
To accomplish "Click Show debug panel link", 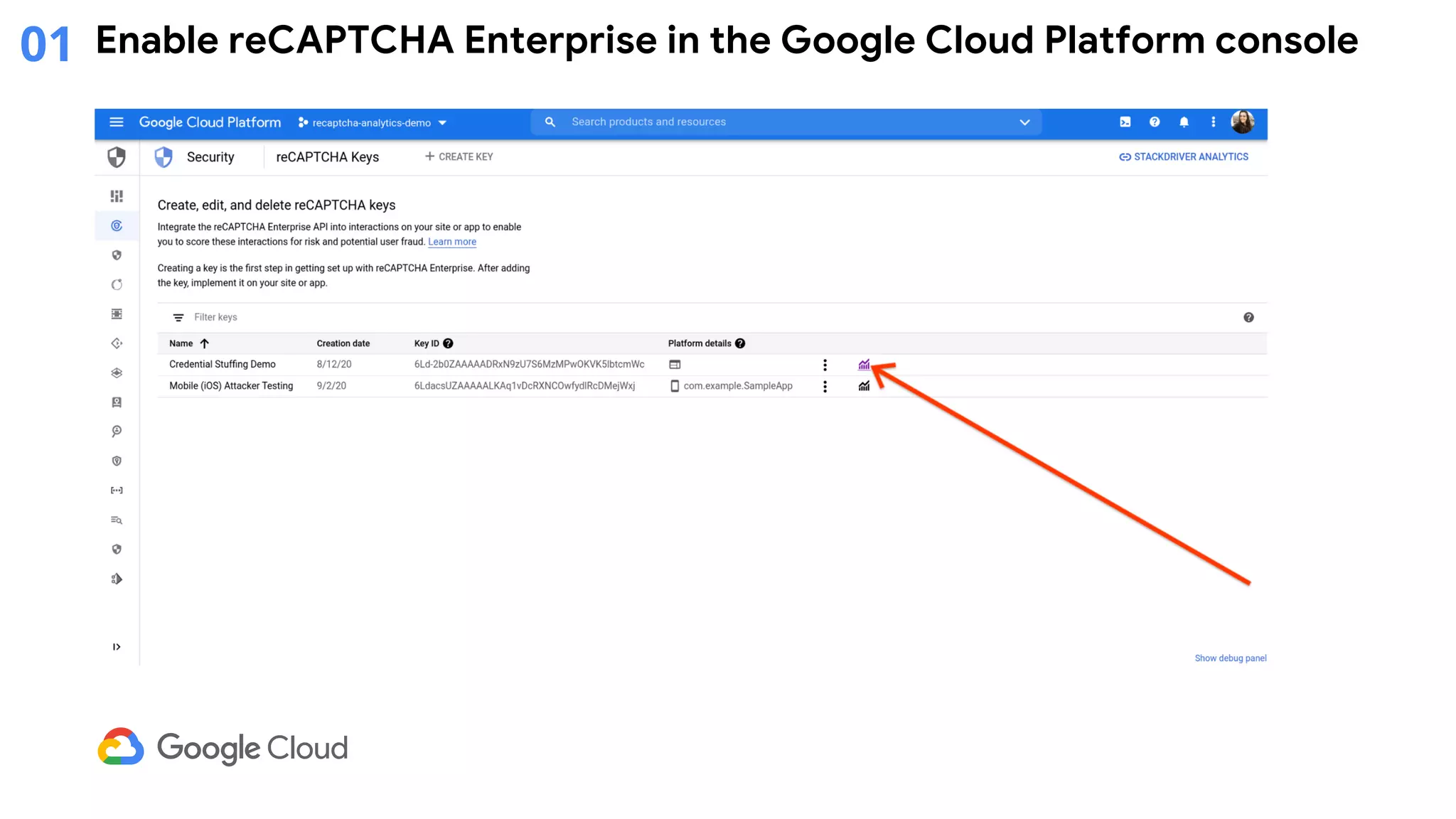I will click(x=1231, y=658).
